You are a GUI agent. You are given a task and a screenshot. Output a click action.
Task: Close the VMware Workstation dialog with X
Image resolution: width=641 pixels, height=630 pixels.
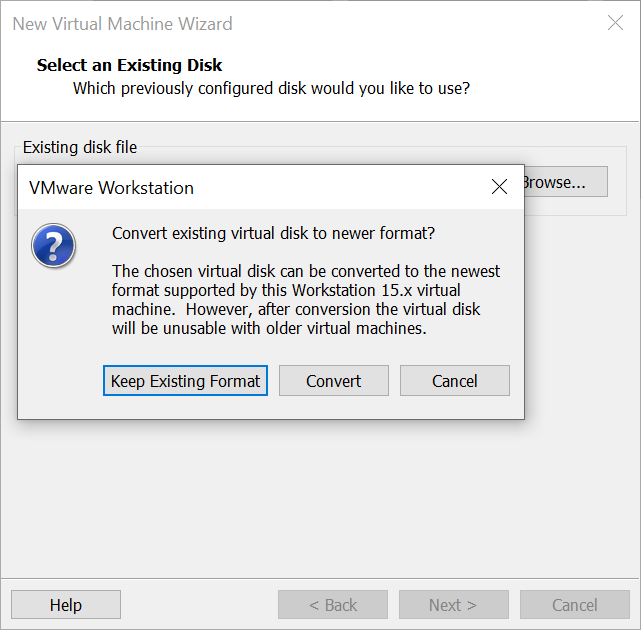499,187
